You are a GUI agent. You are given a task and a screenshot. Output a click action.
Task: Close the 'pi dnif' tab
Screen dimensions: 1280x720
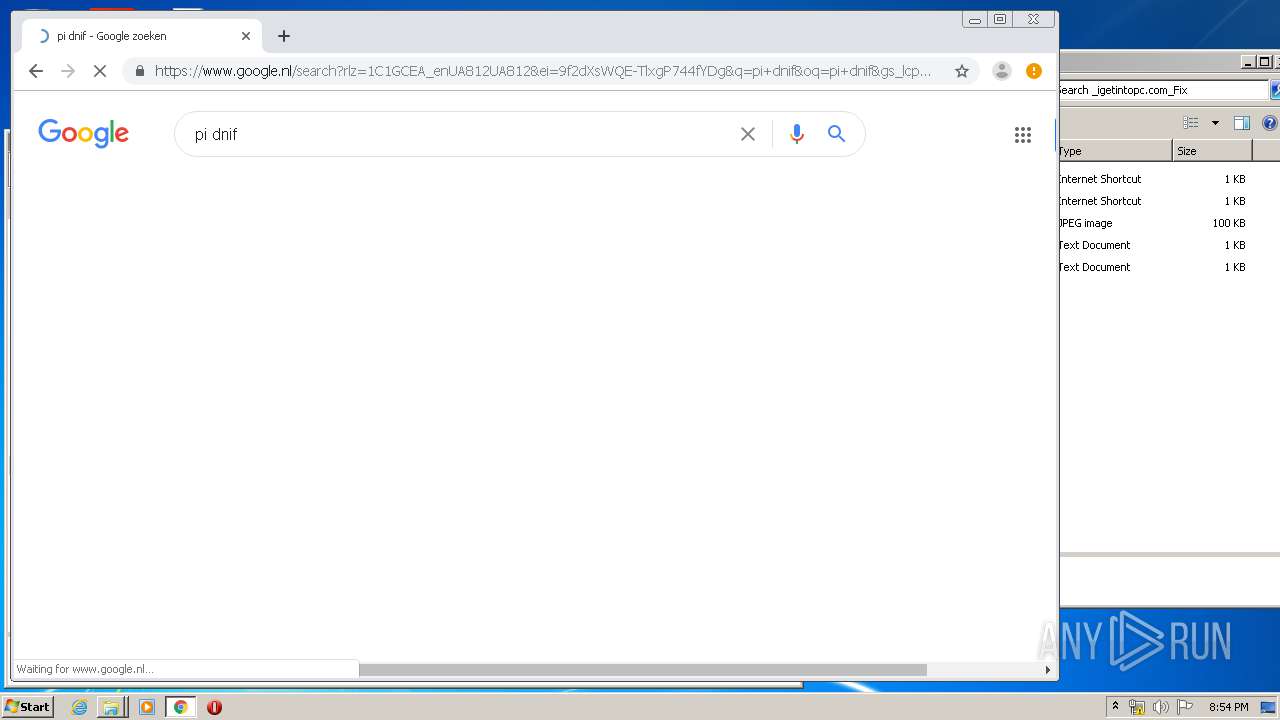[x=246, y=36]
